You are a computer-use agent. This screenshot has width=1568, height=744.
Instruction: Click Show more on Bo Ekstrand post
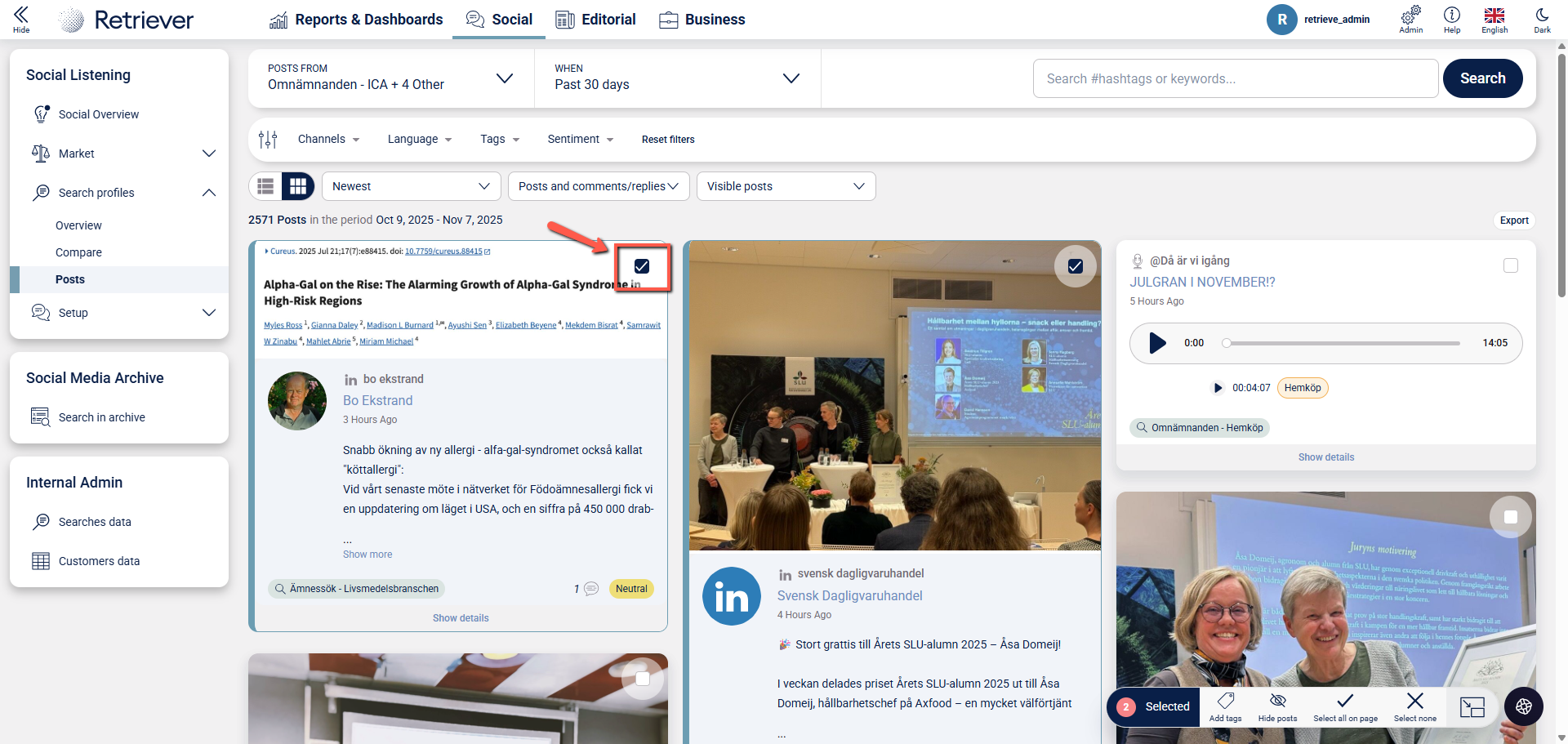click(367, 555)
